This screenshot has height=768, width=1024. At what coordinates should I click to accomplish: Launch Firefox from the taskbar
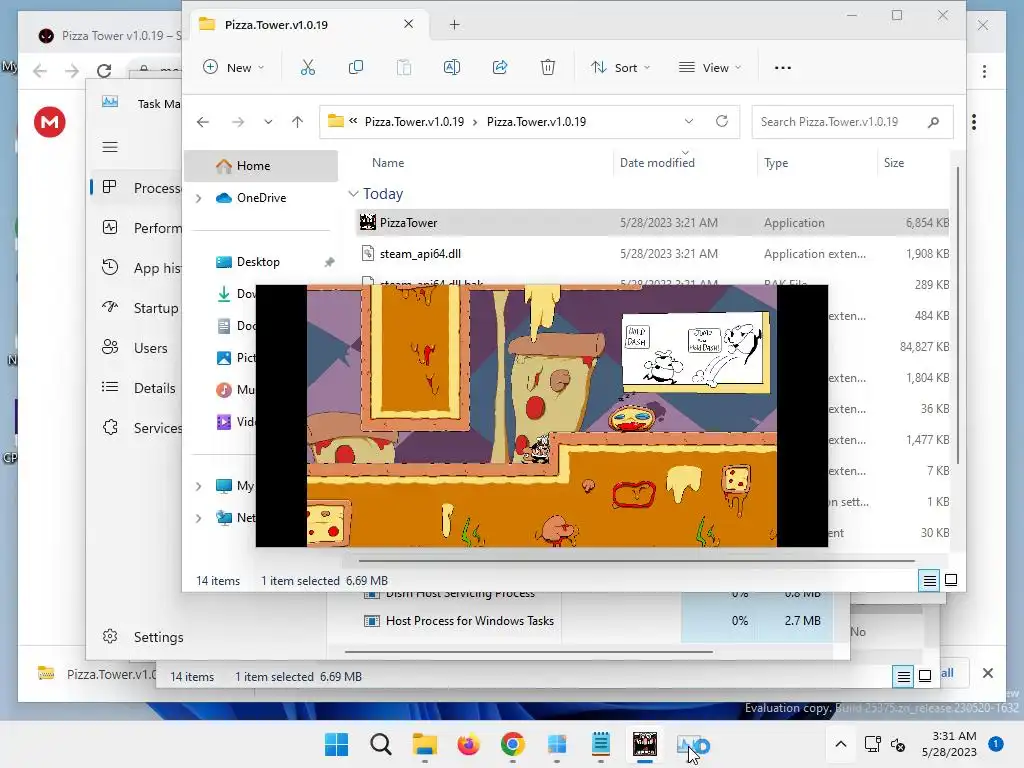(x=468, y=744)
